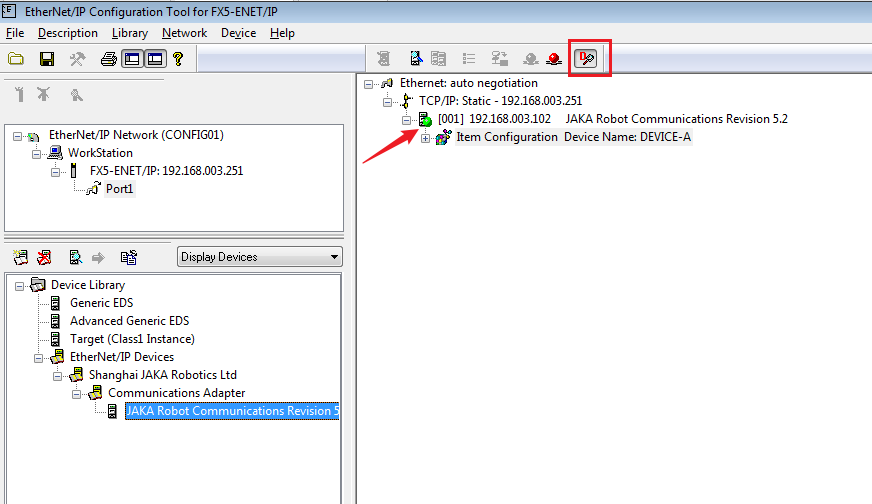The width and height of the screenshot is (872, 504).
Task: Click the red go-offline toolbar icon
Action: (x=554, y=59)
